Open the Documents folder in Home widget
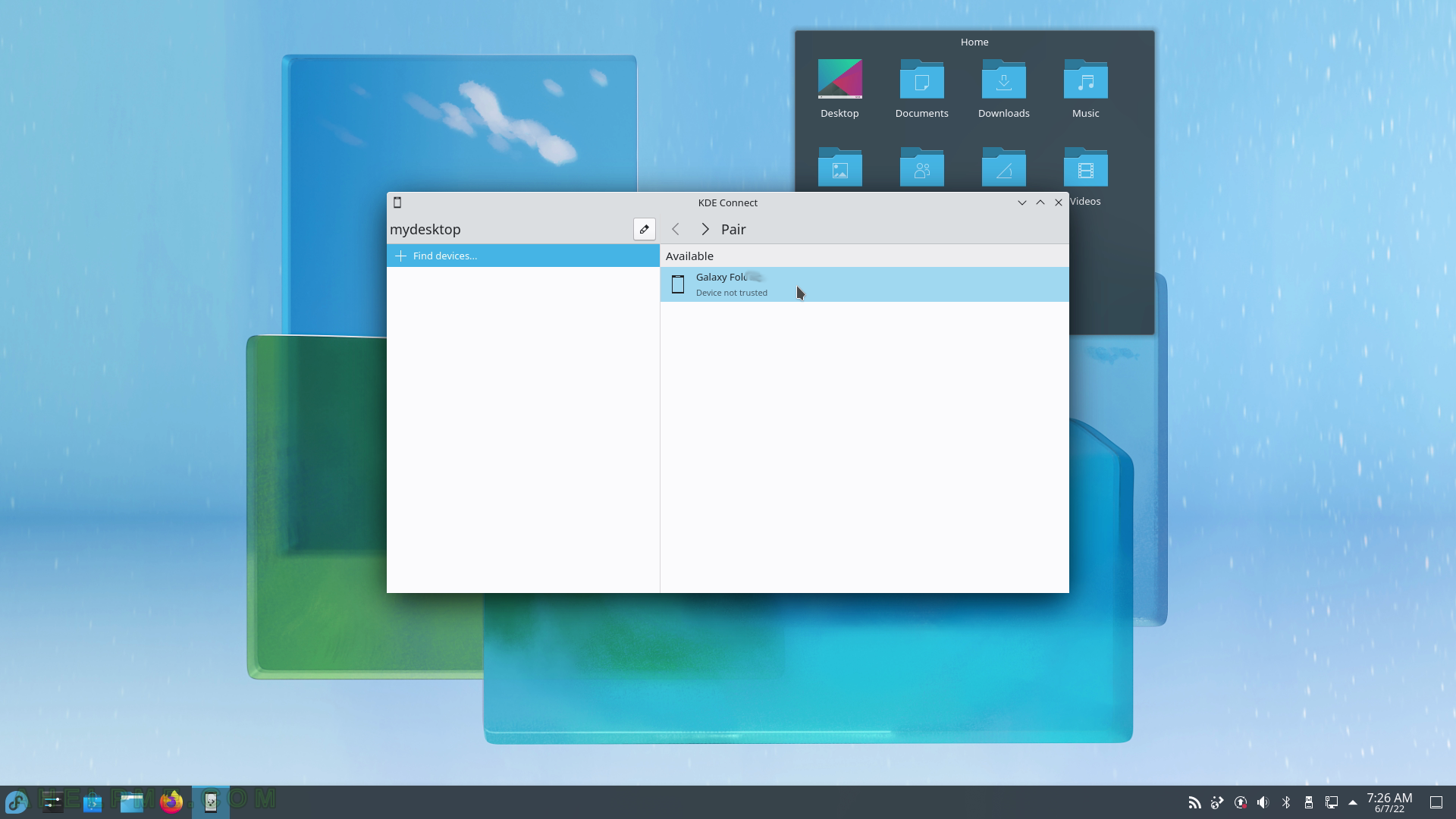1456x819 pixels. point(921,89)
